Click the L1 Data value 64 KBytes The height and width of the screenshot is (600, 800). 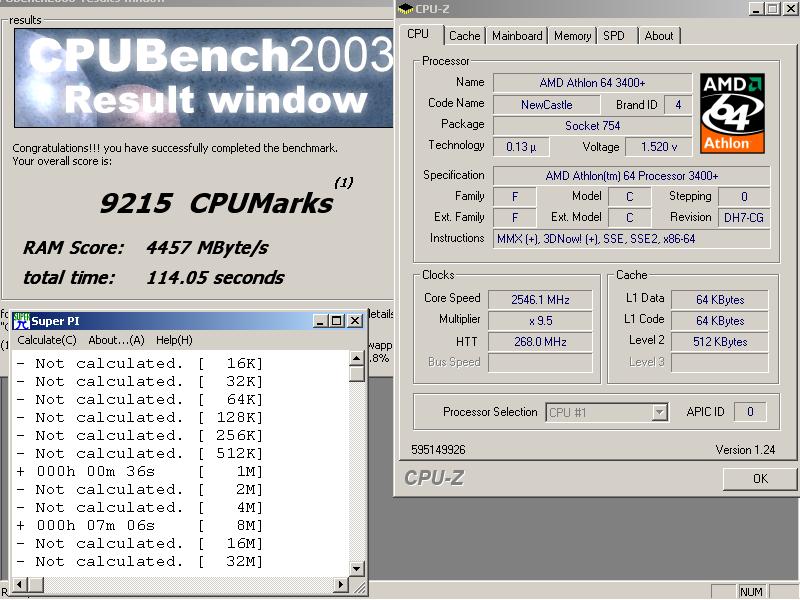720,299
